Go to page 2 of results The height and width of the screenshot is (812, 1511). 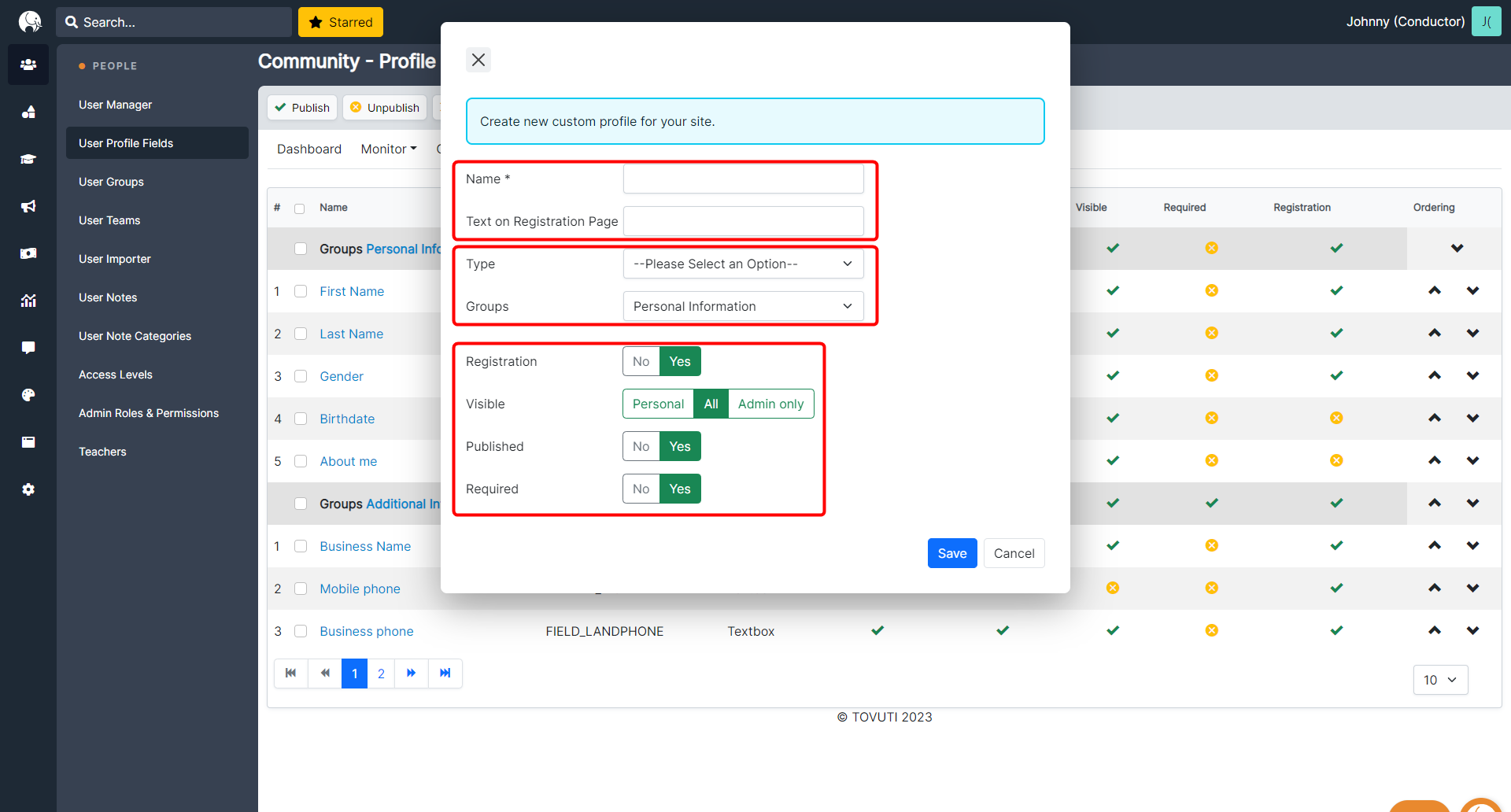381,674
